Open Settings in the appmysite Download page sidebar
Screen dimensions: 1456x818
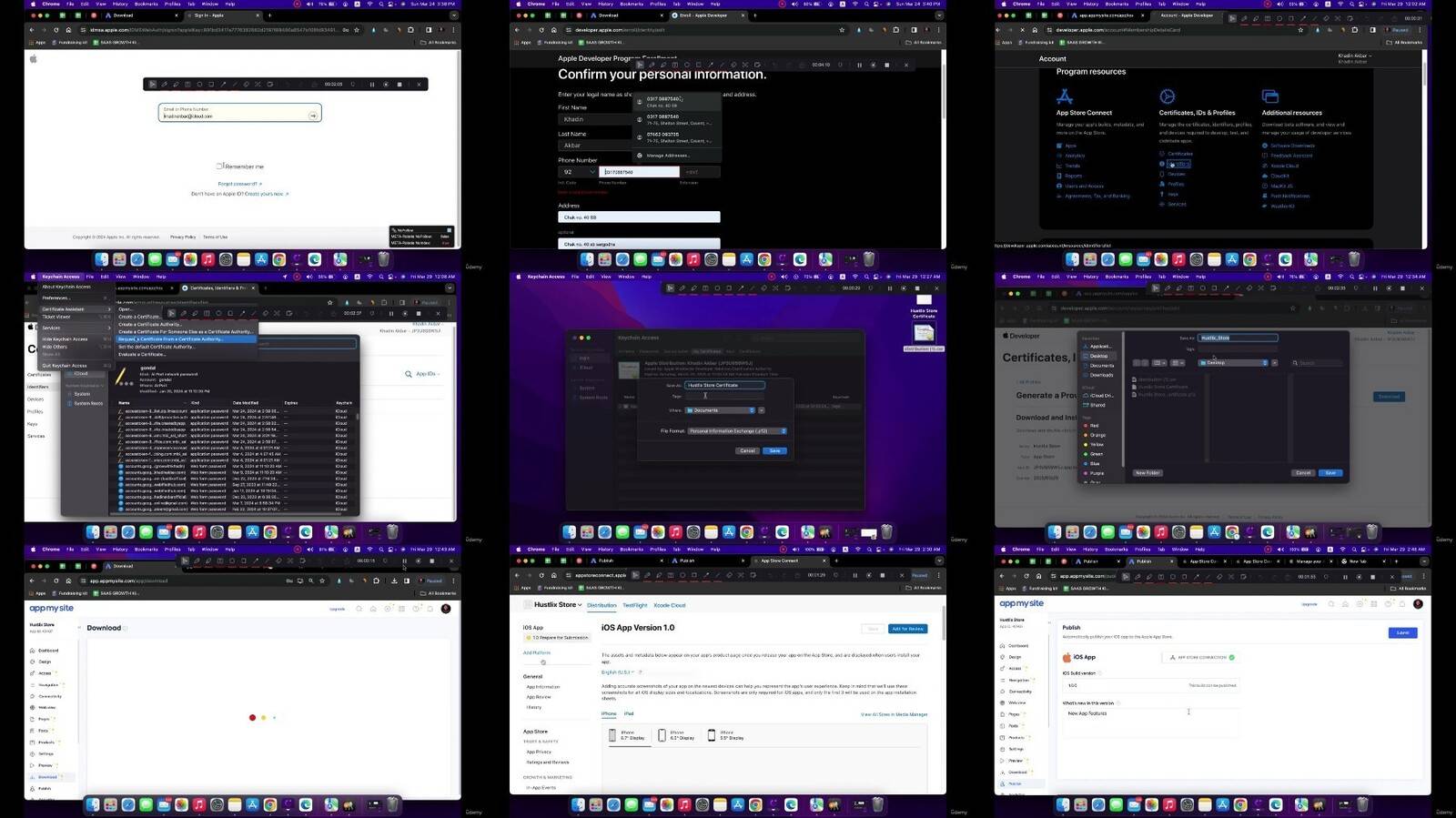[43, 753]
